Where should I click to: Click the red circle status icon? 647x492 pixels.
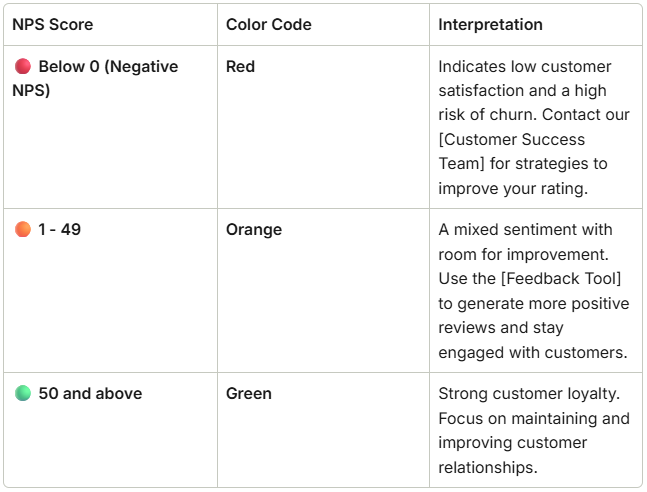[22, 67]
